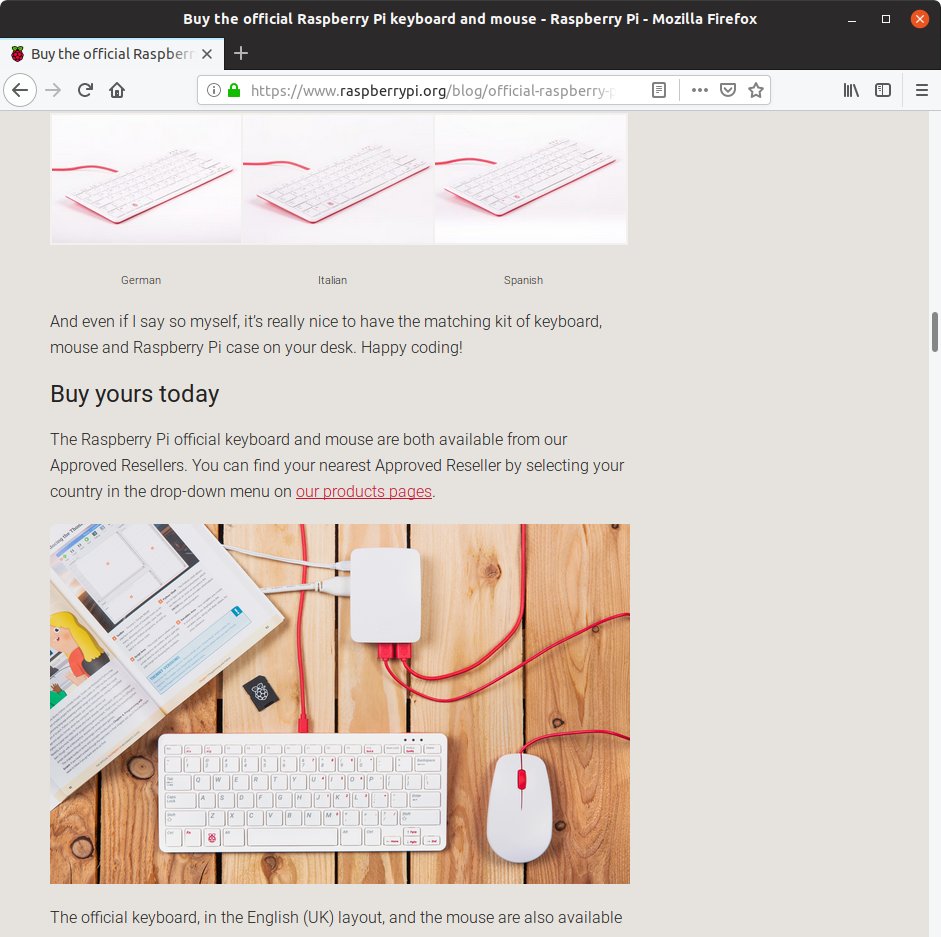Open the page actions three-dot menu
The height and width of the screenshot is (937, 941).
700,90
